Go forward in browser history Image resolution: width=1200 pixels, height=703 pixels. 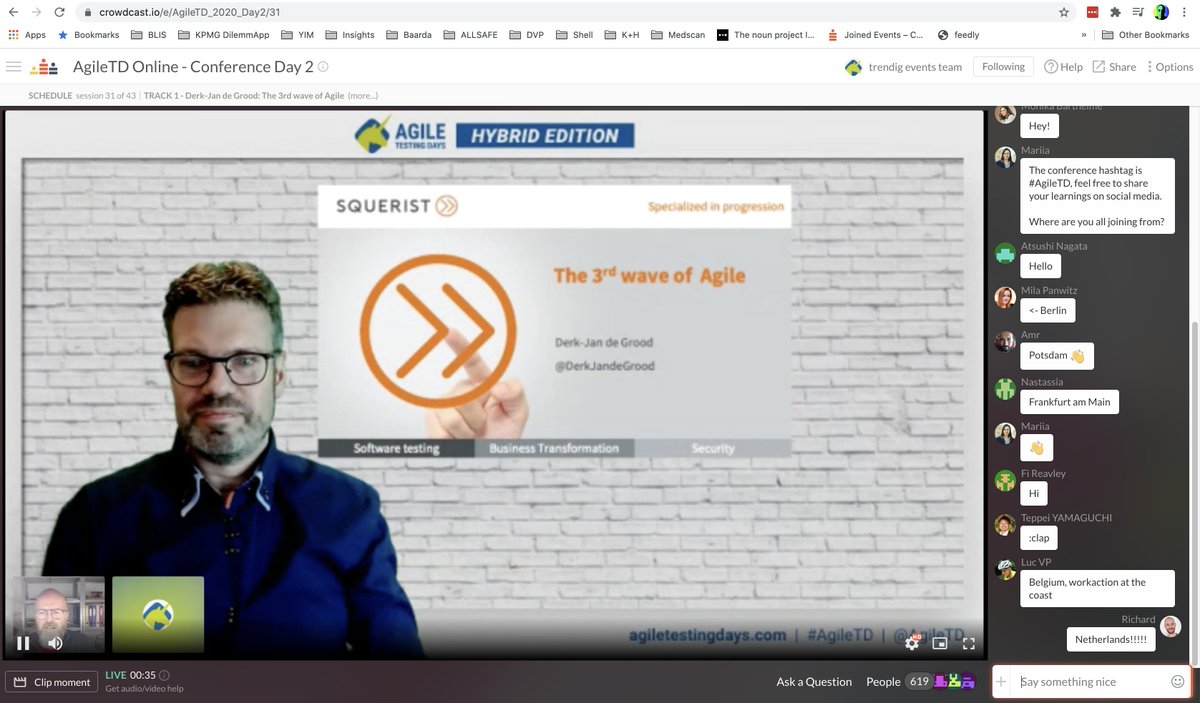37,12
